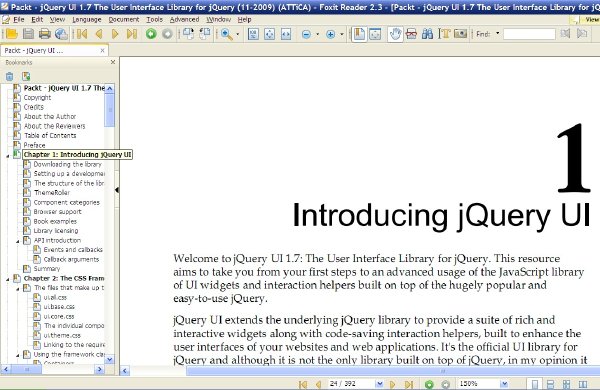
Task: Activate the Snapshot camera tool
Action: pos(460,34)
